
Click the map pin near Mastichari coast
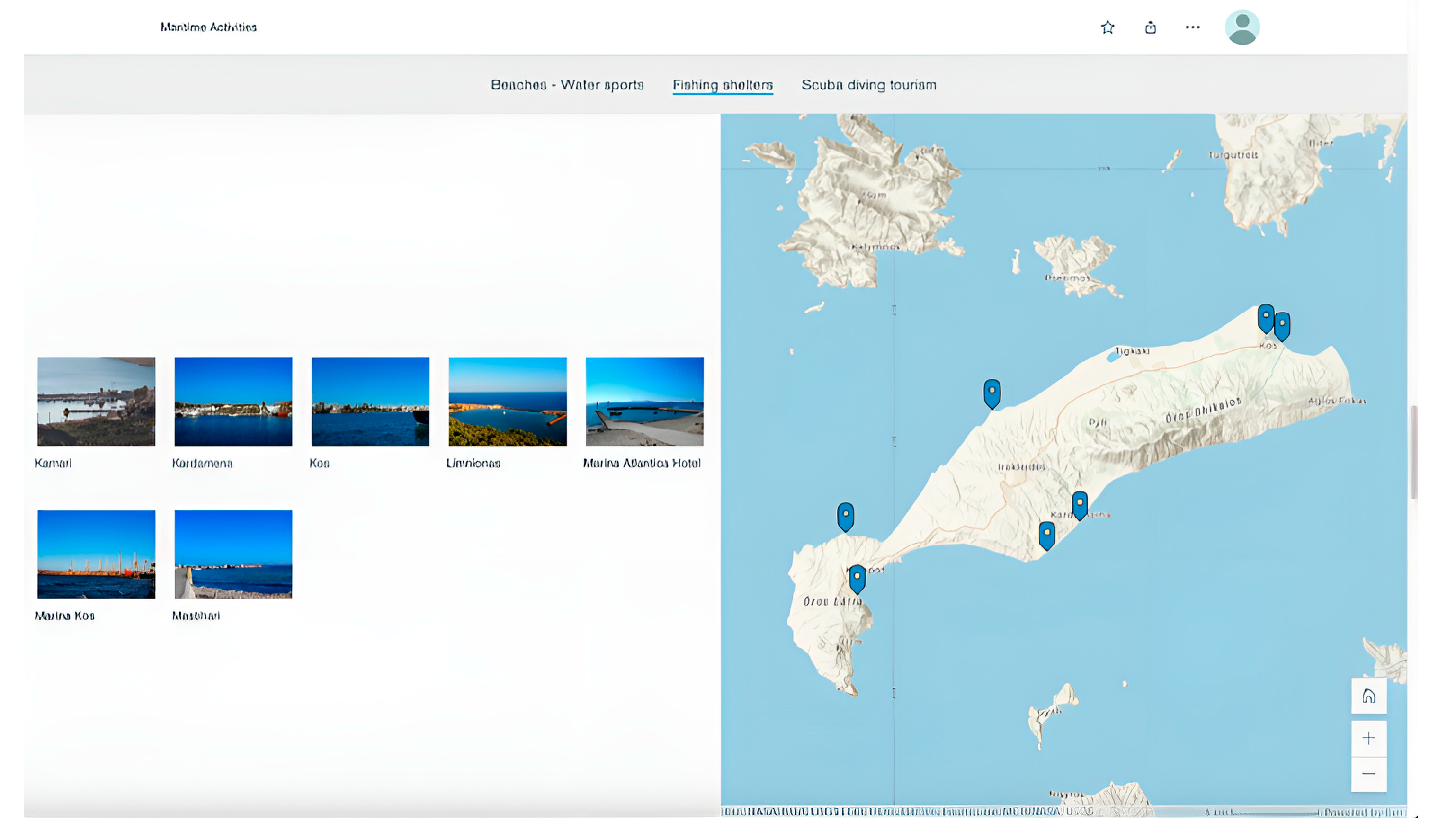[992, 393]
